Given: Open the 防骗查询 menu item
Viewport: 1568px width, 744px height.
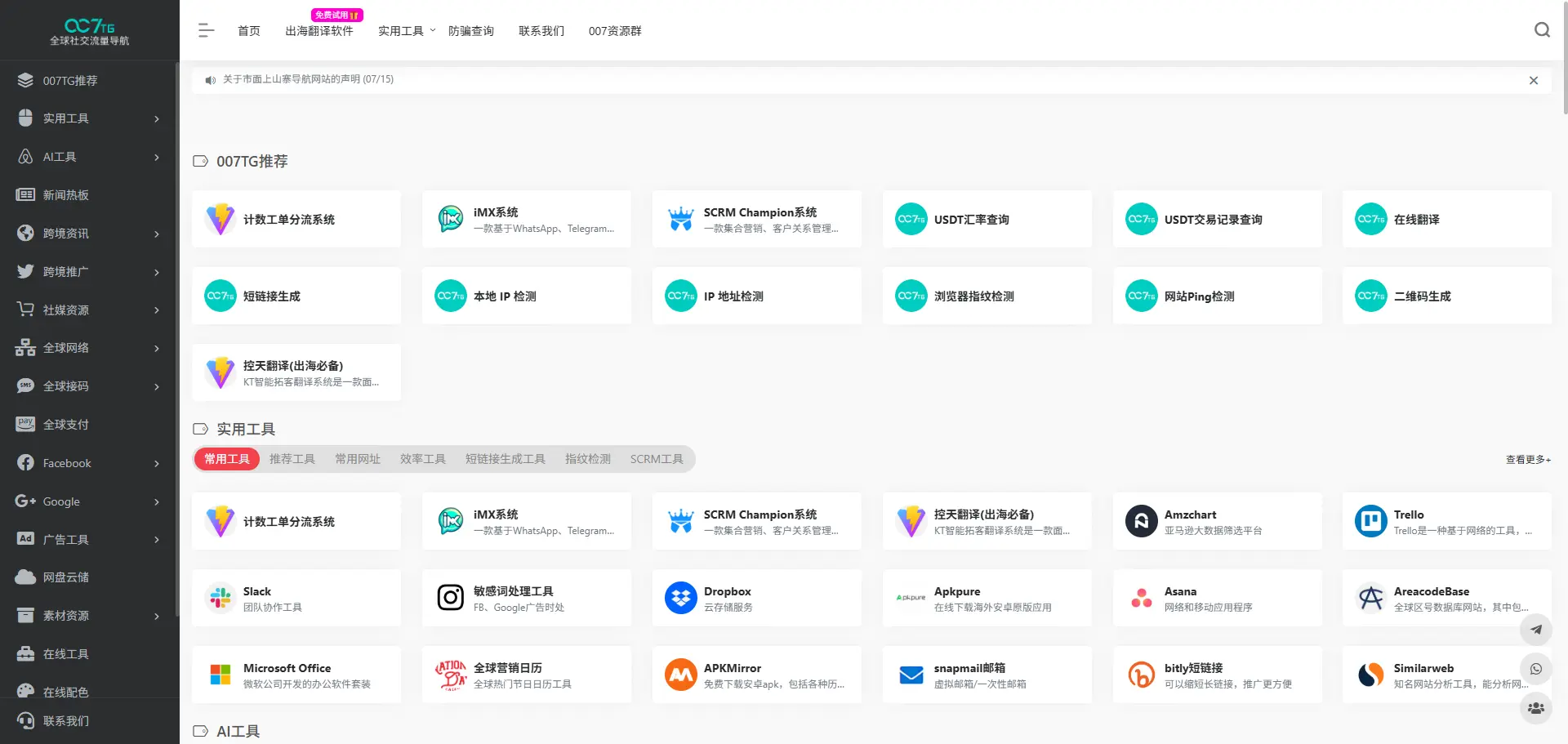Looking at the screenshot, I should pyautogui.click(x=471, y=30).
